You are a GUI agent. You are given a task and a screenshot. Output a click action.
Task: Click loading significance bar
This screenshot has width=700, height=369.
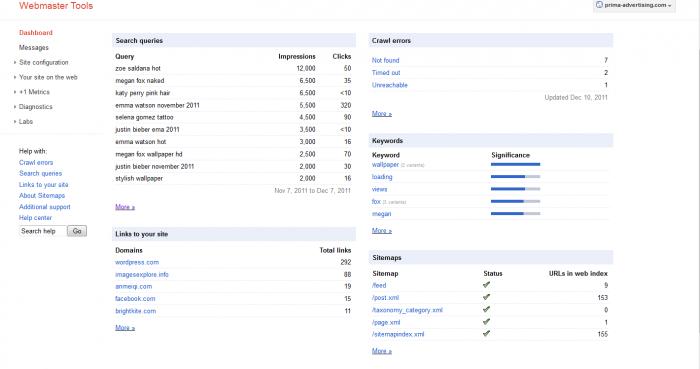[x=516, y=177]
